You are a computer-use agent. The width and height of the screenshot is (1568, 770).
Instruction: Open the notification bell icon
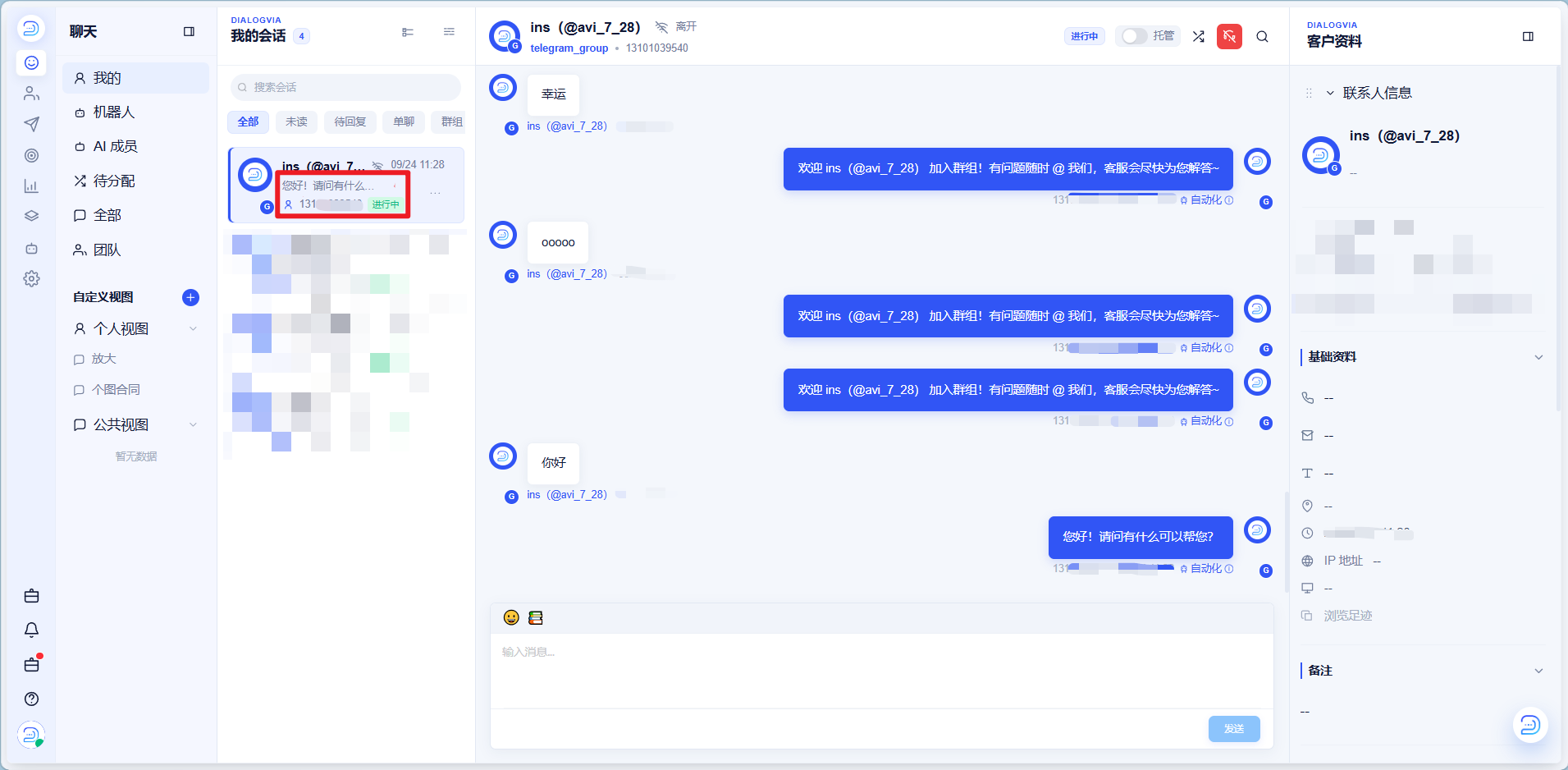(31, 630)
